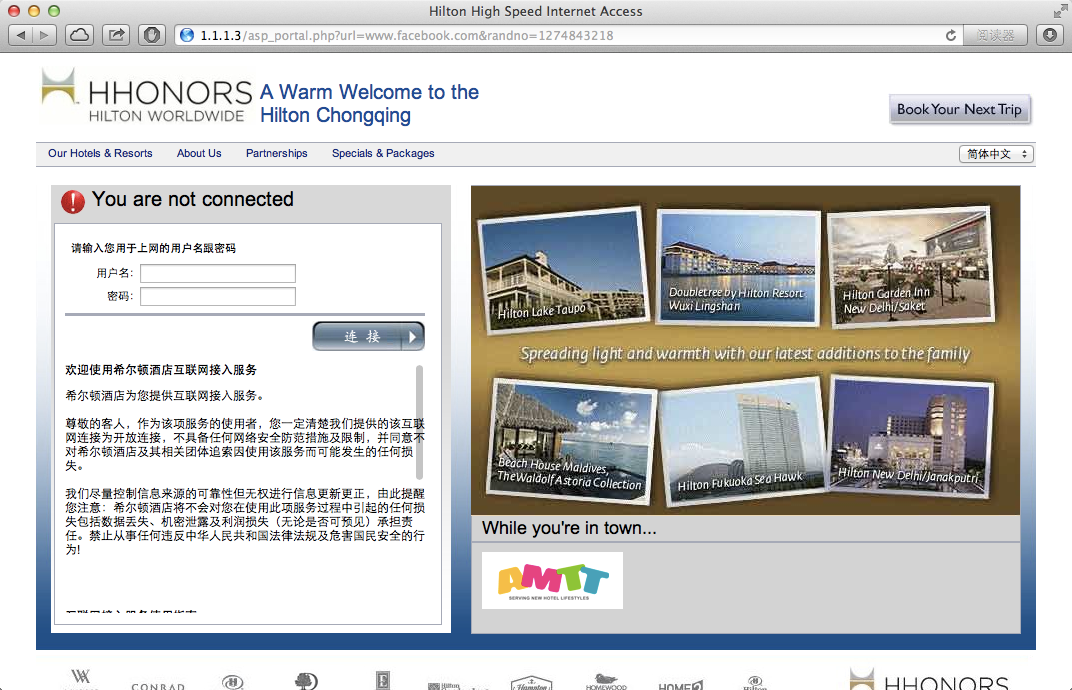Open iCloud Tabs cloud icon
This screenshot has width=1072, height=690.
click(x=80, y=35)
